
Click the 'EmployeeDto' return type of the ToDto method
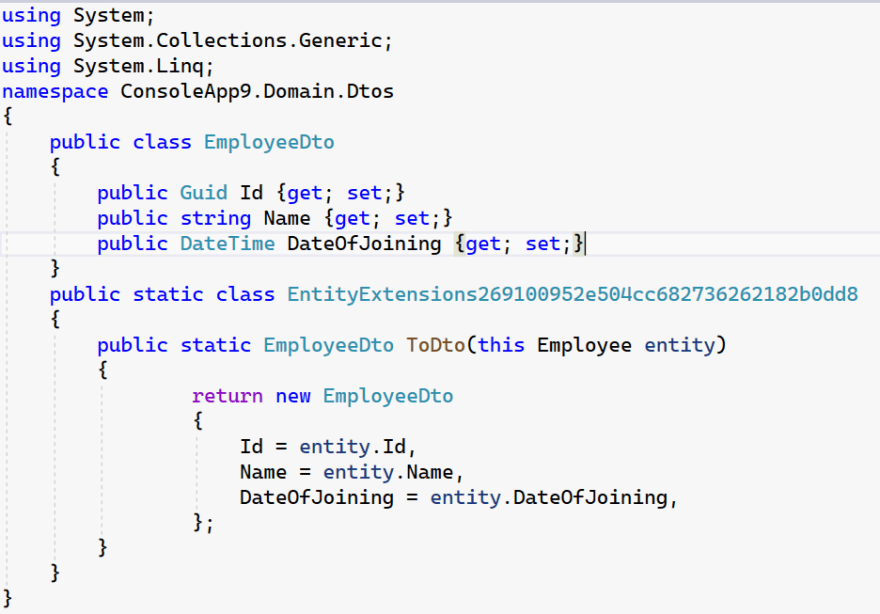[328, 345]
